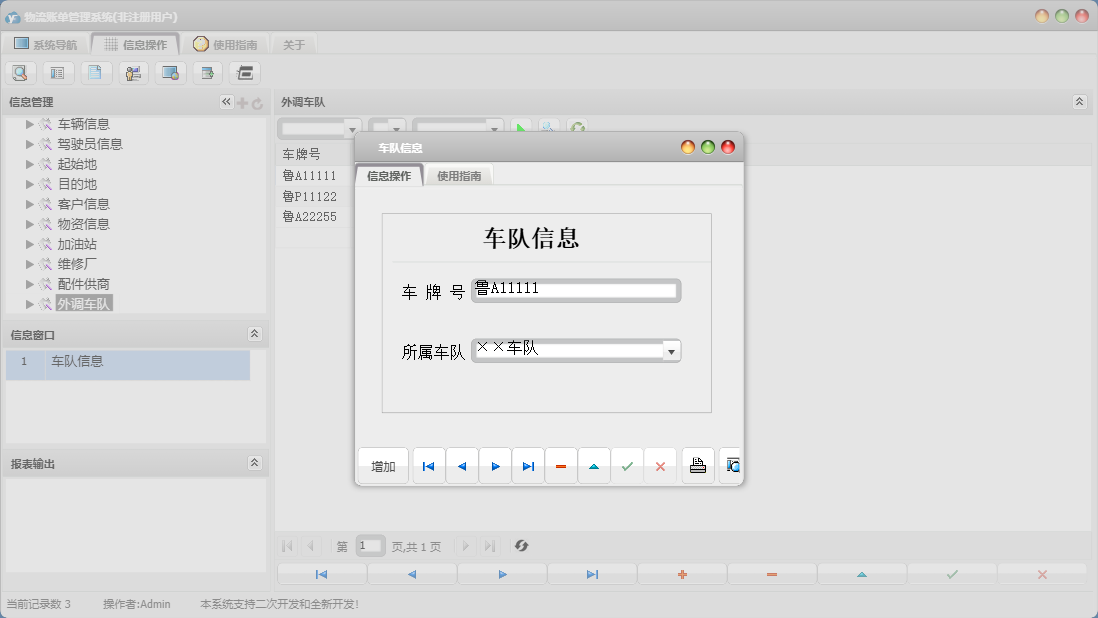
Task: Click the printer icon in the dialog footer
Action: tap(697, 465)
